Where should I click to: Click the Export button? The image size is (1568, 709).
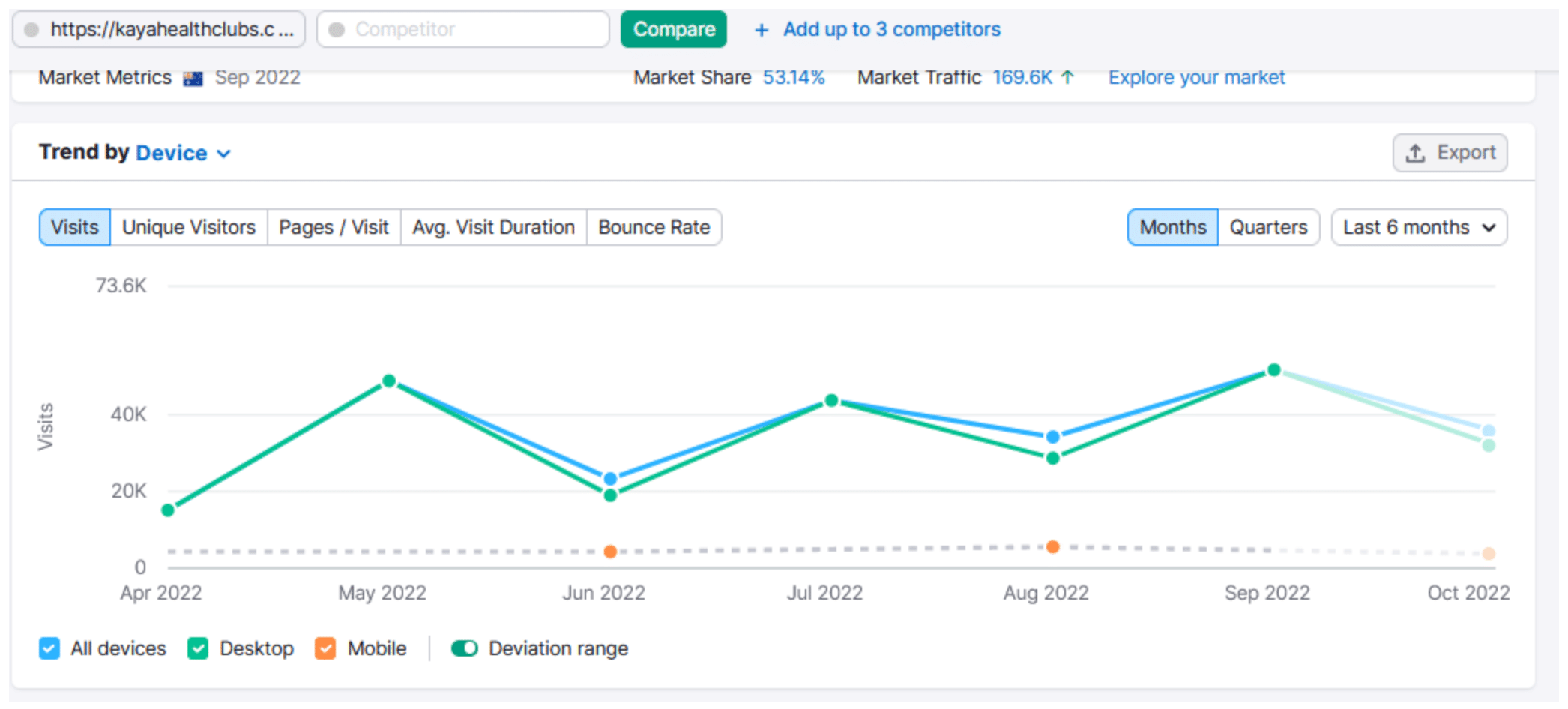(x=1450, y=153)
